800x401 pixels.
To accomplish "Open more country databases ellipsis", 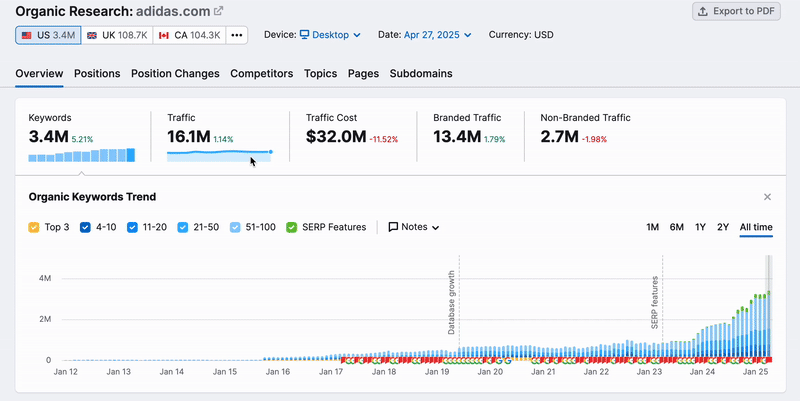I will tap(237, 35).
